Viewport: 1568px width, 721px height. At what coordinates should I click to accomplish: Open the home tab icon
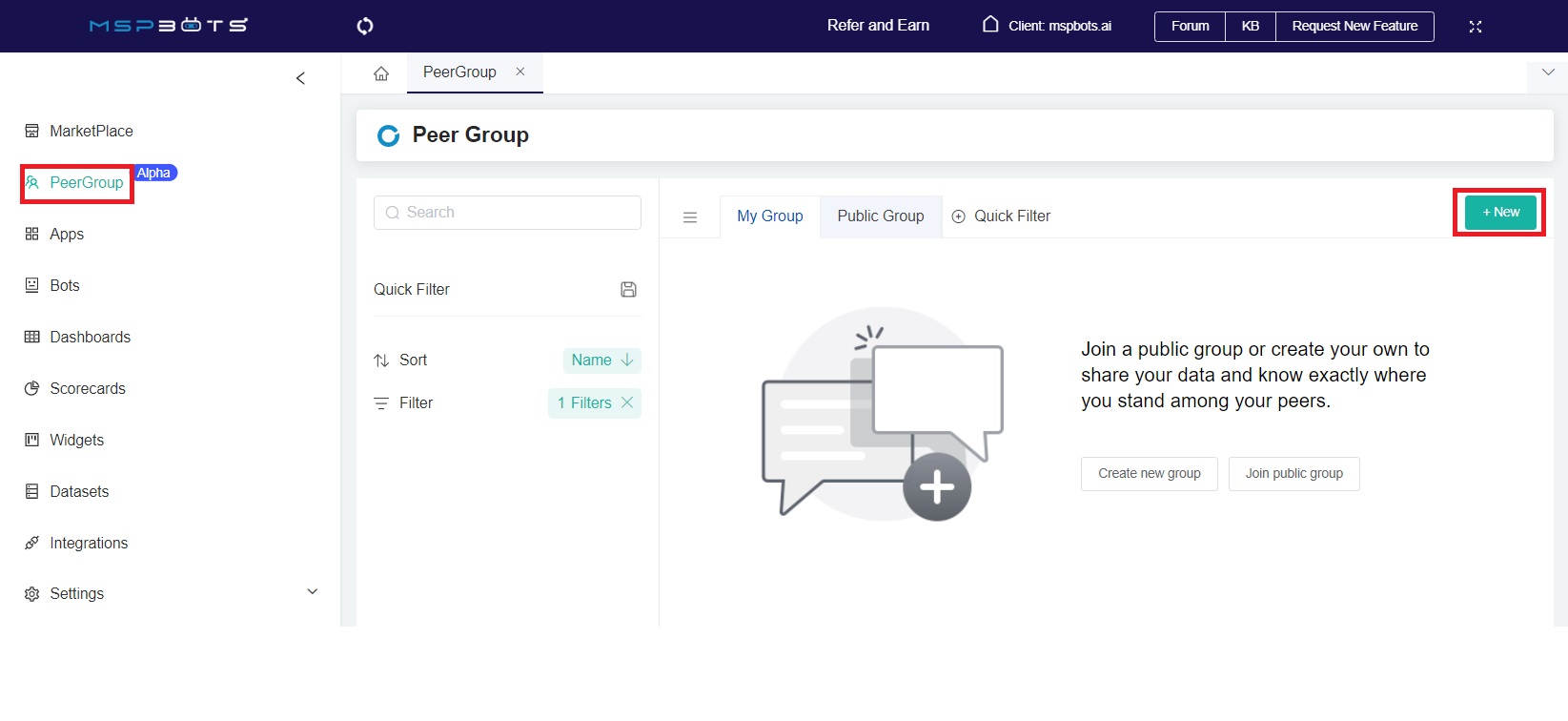[381, 73]
